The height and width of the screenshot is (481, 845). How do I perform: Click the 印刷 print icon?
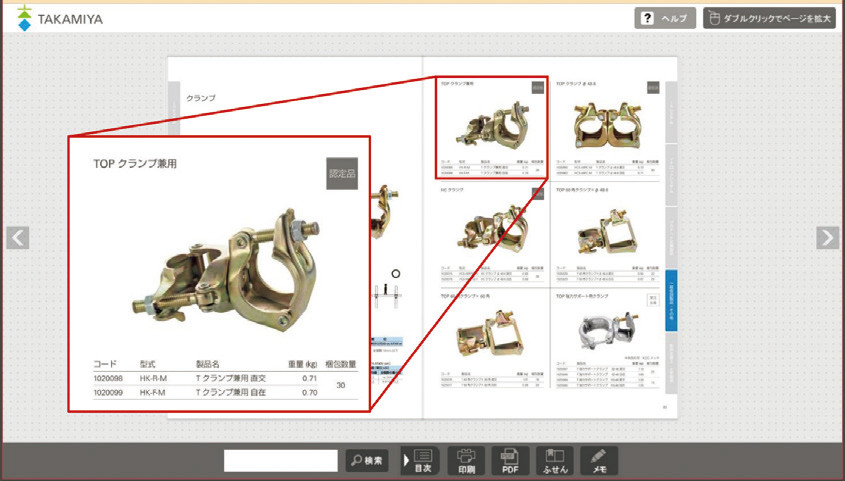467,461
